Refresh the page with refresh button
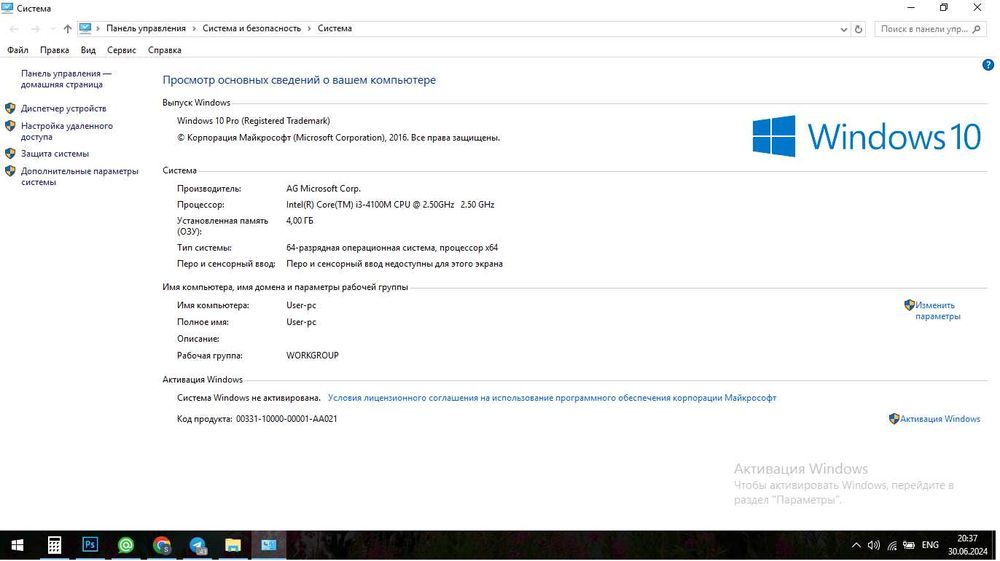 coord(858,29)
